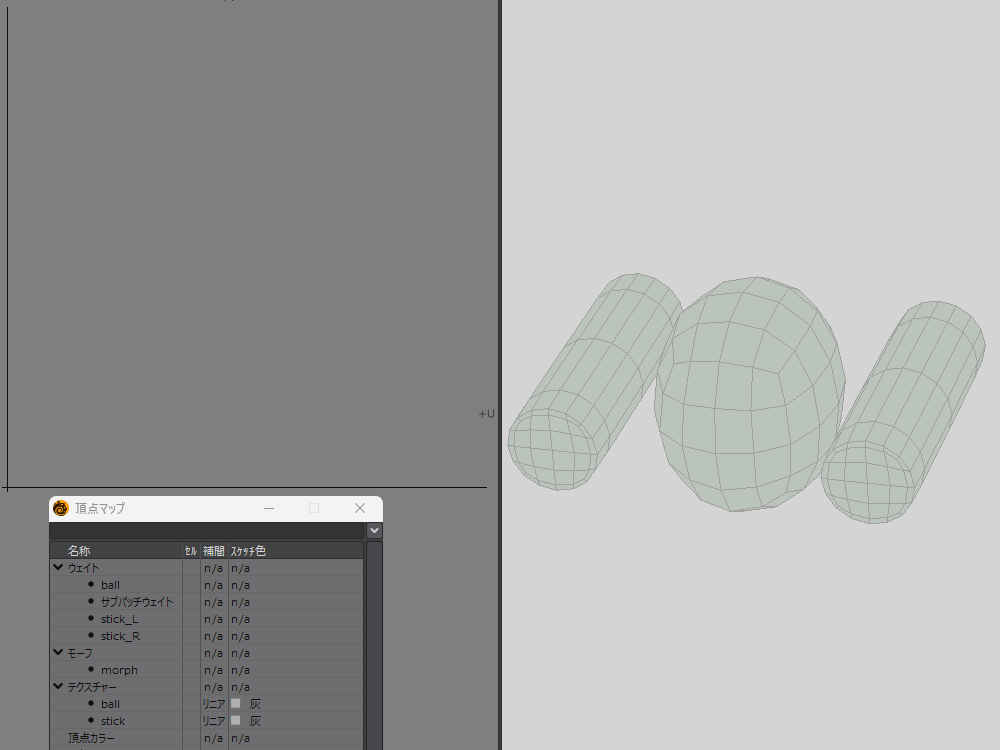
Task: Click the スケッチ色 column header
Action: 248,551
